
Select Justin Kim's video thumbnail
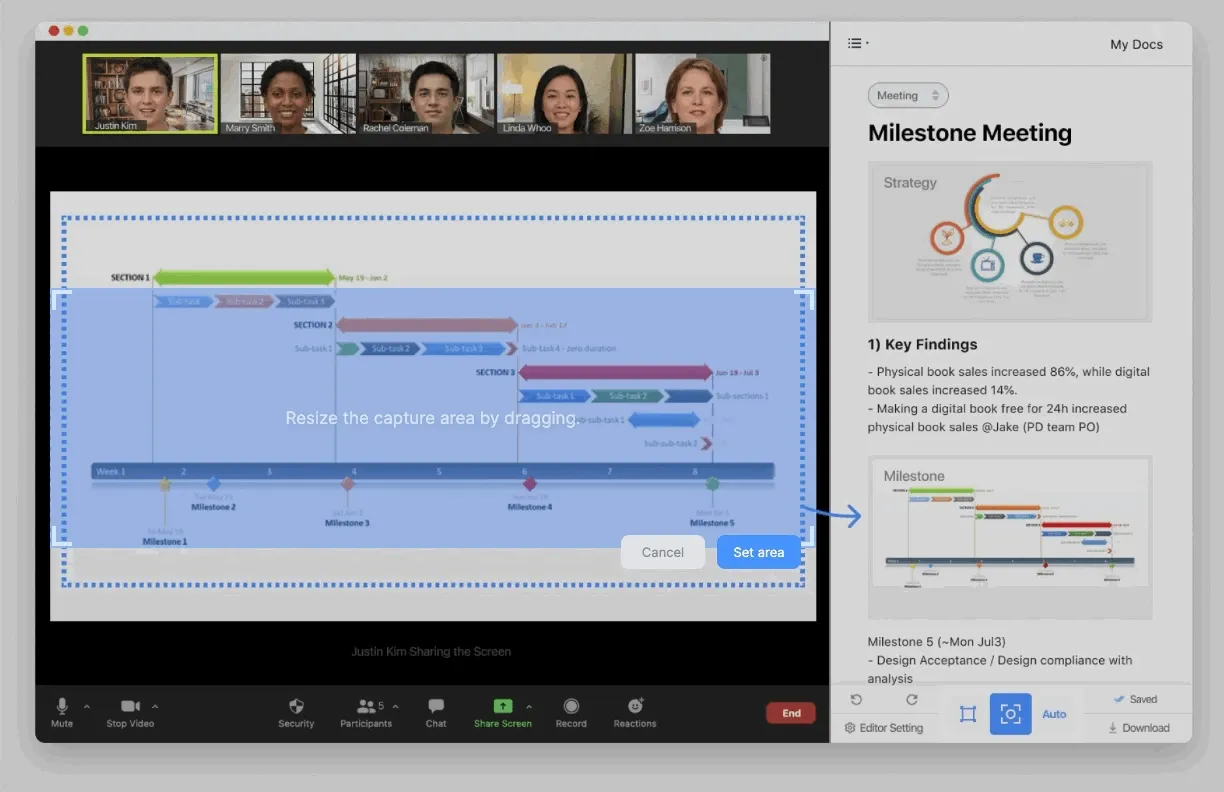click(x=150, y=94)
